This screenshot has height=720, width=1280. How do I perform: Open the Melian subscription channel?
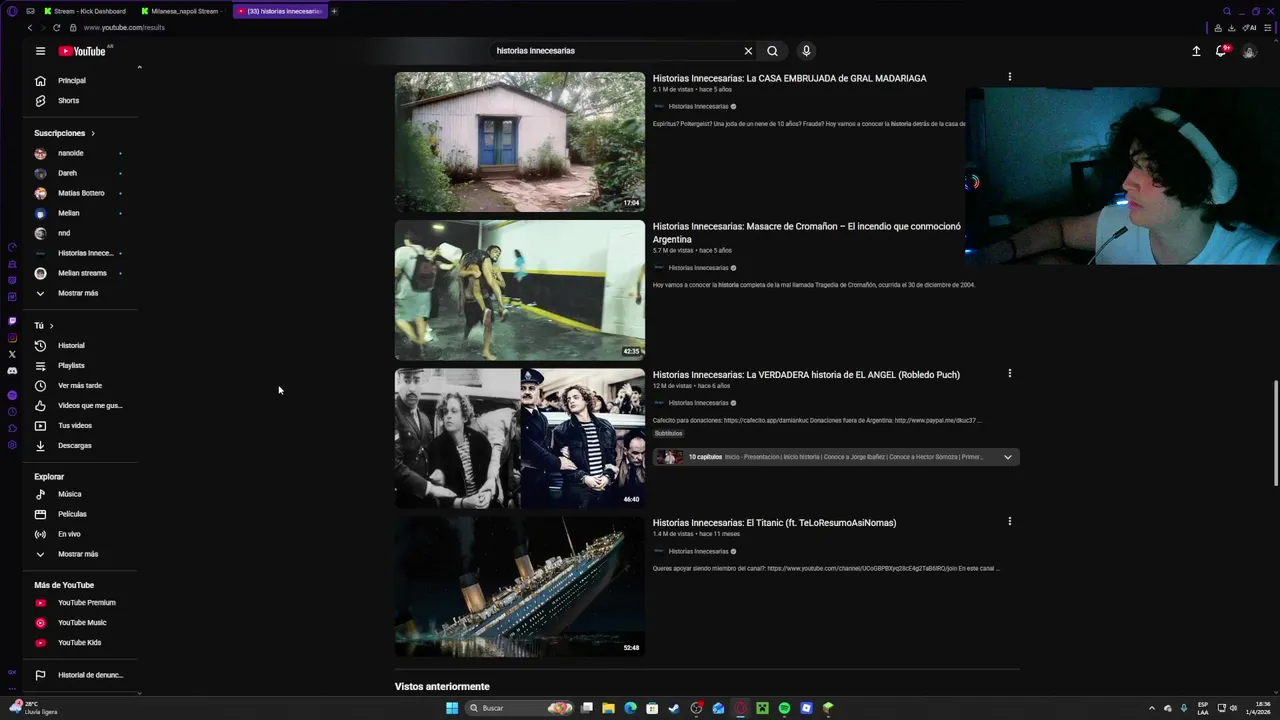[x=80, y=213]
